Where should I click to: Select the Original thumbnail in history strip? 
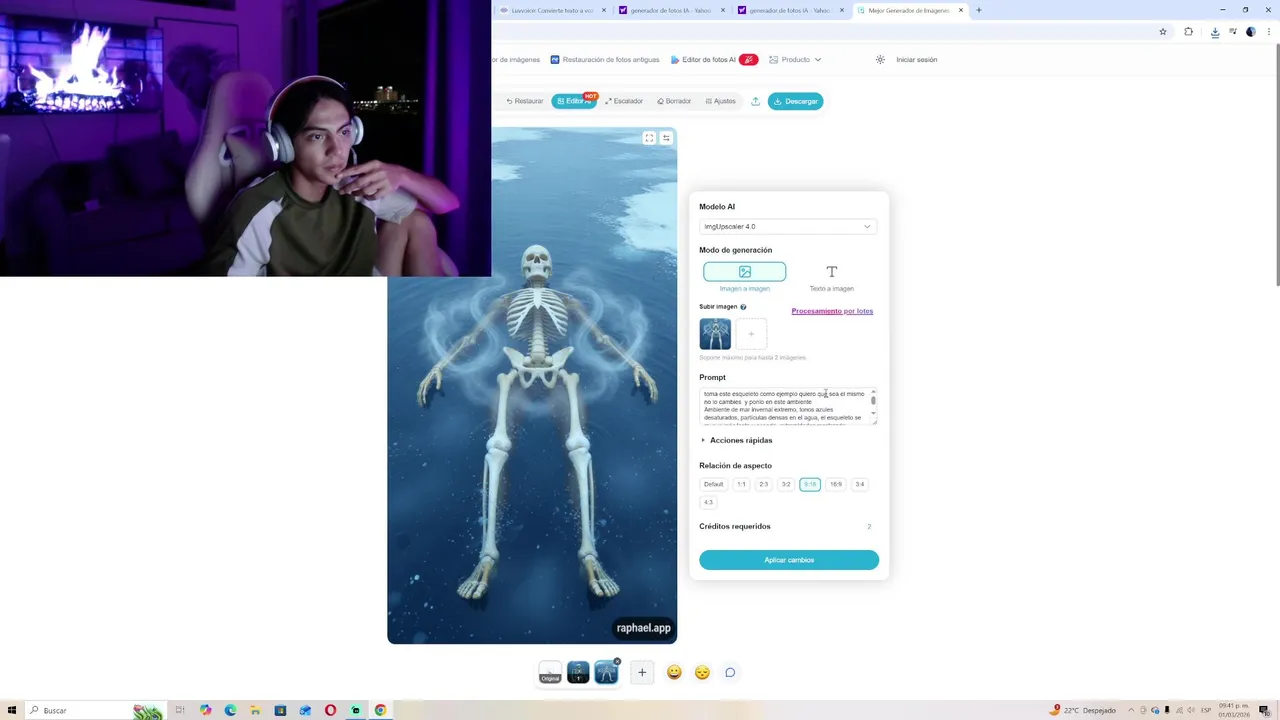[550, 673]
